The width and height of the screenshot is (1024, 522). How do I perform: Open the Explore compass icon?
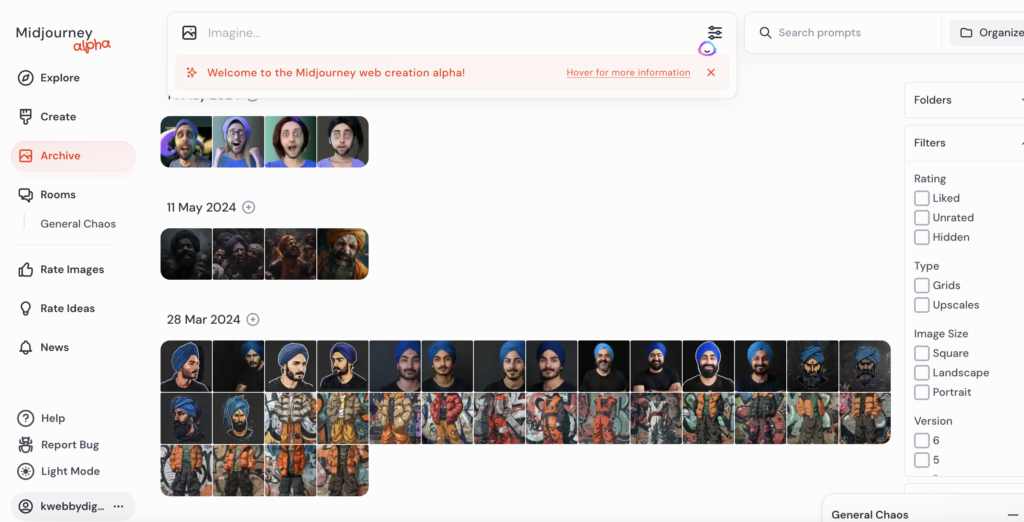point(25,78)
